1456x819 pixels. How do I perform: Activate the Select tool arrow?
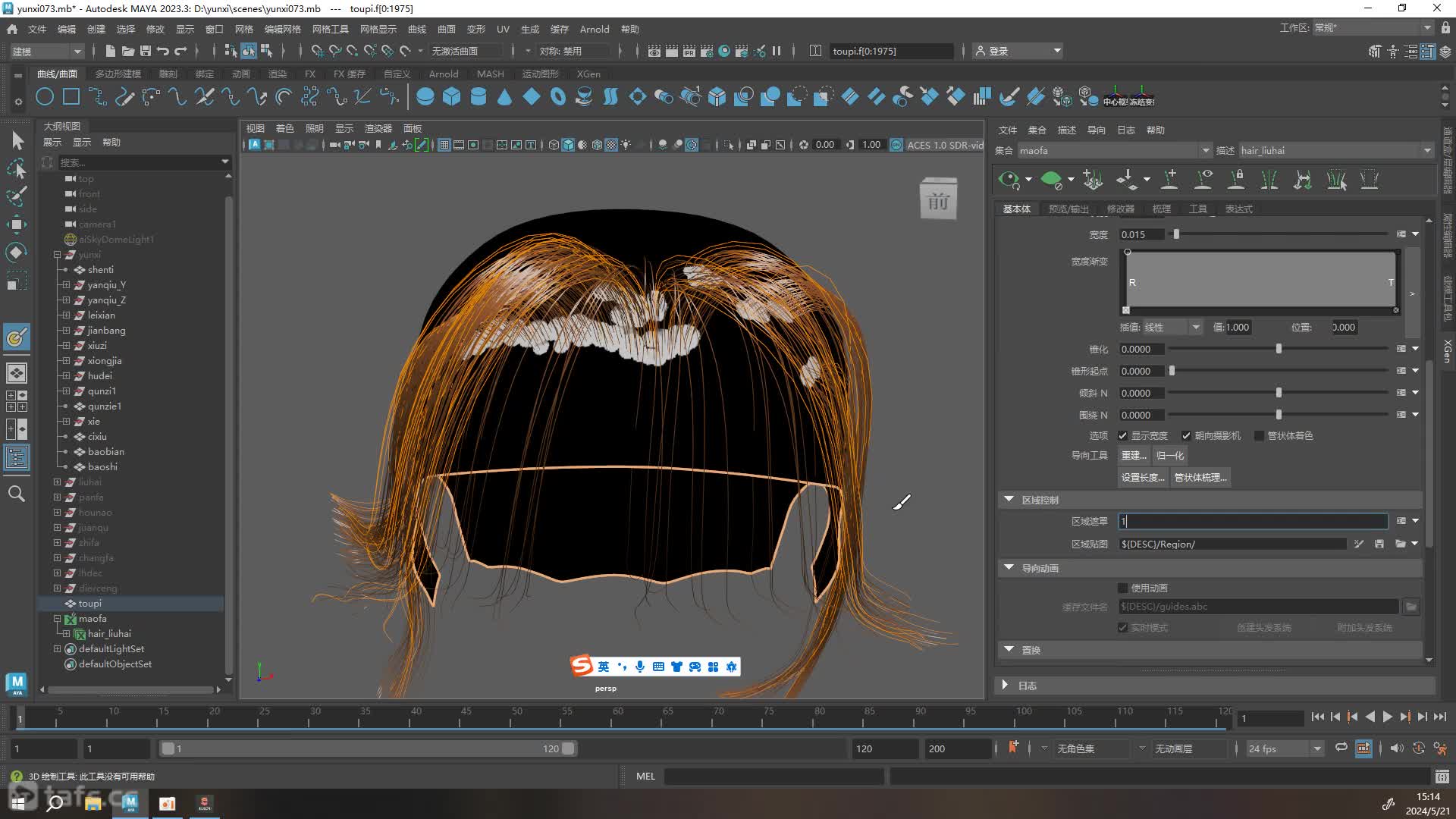[17, 140]
